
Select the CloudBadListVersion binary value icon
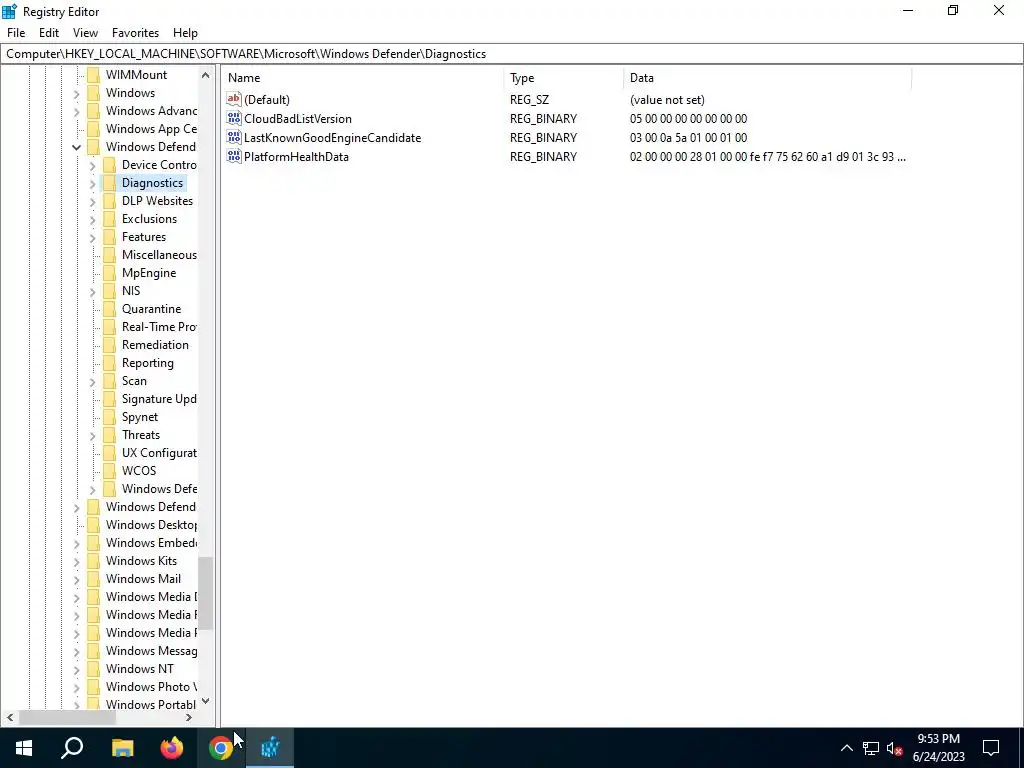tap(234, 118)
